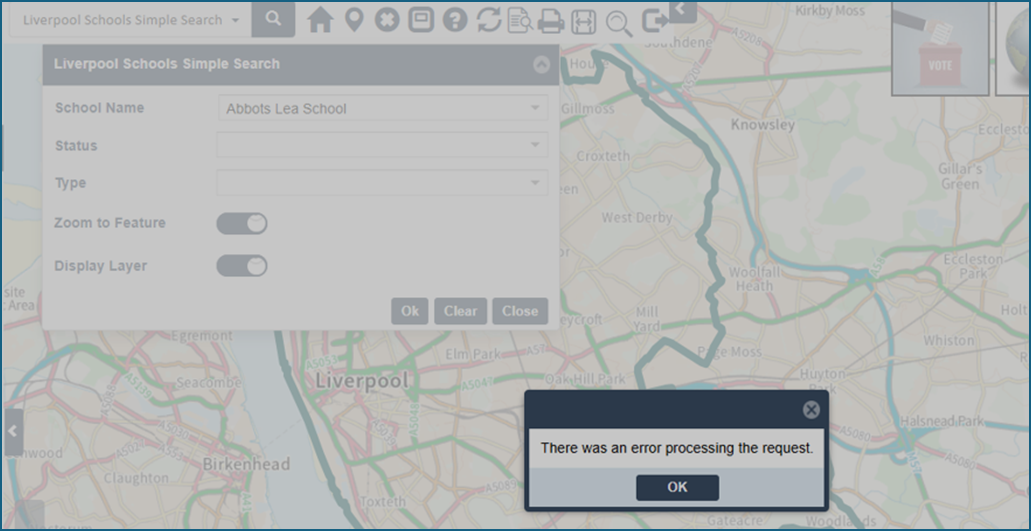Open the Status dropdown
The width and height of the screenshot is (1031, 531).
pos(383,145)
